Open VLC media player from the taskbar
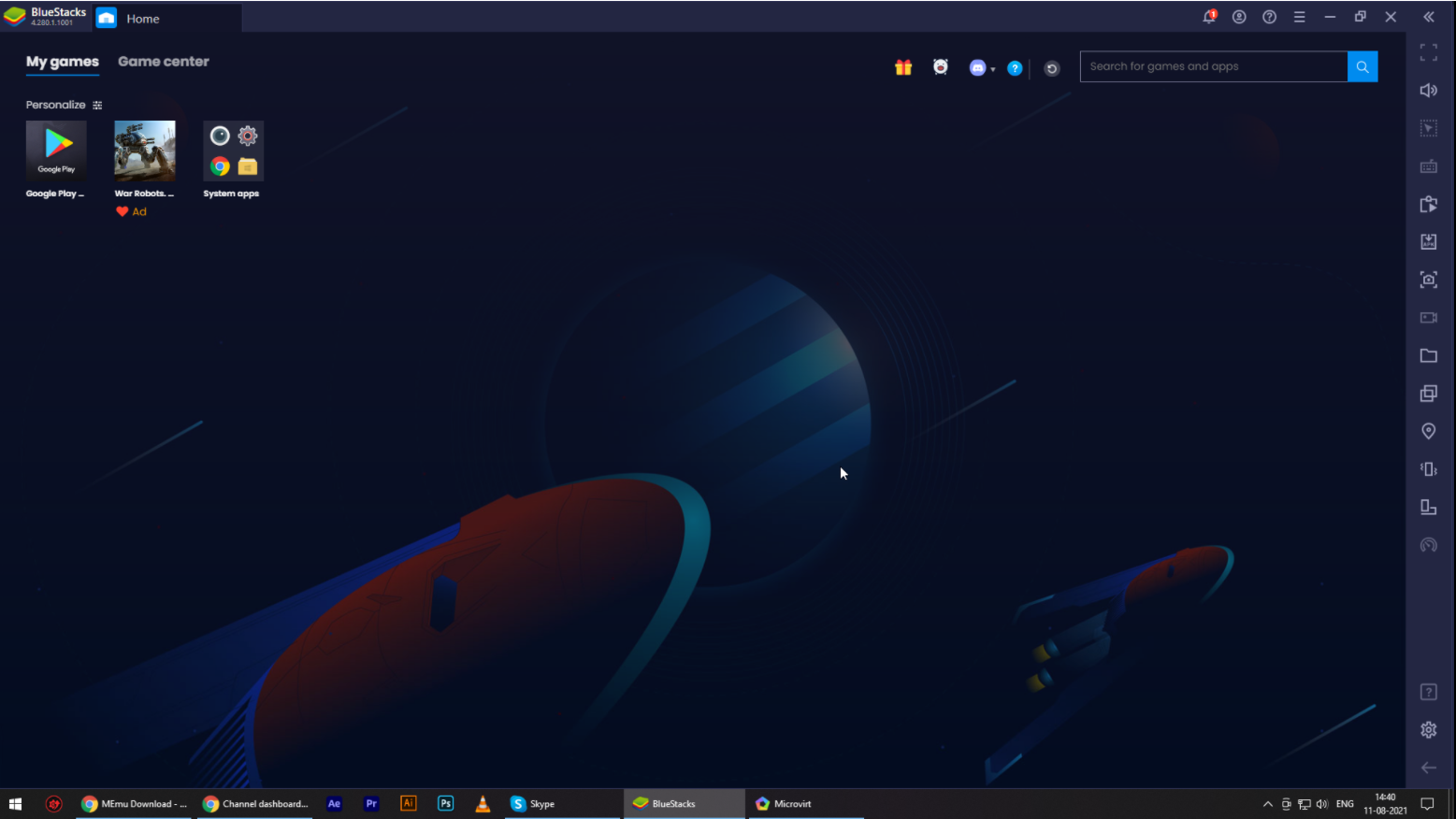This screenshot has width=1456, height=819. [483, 804]
